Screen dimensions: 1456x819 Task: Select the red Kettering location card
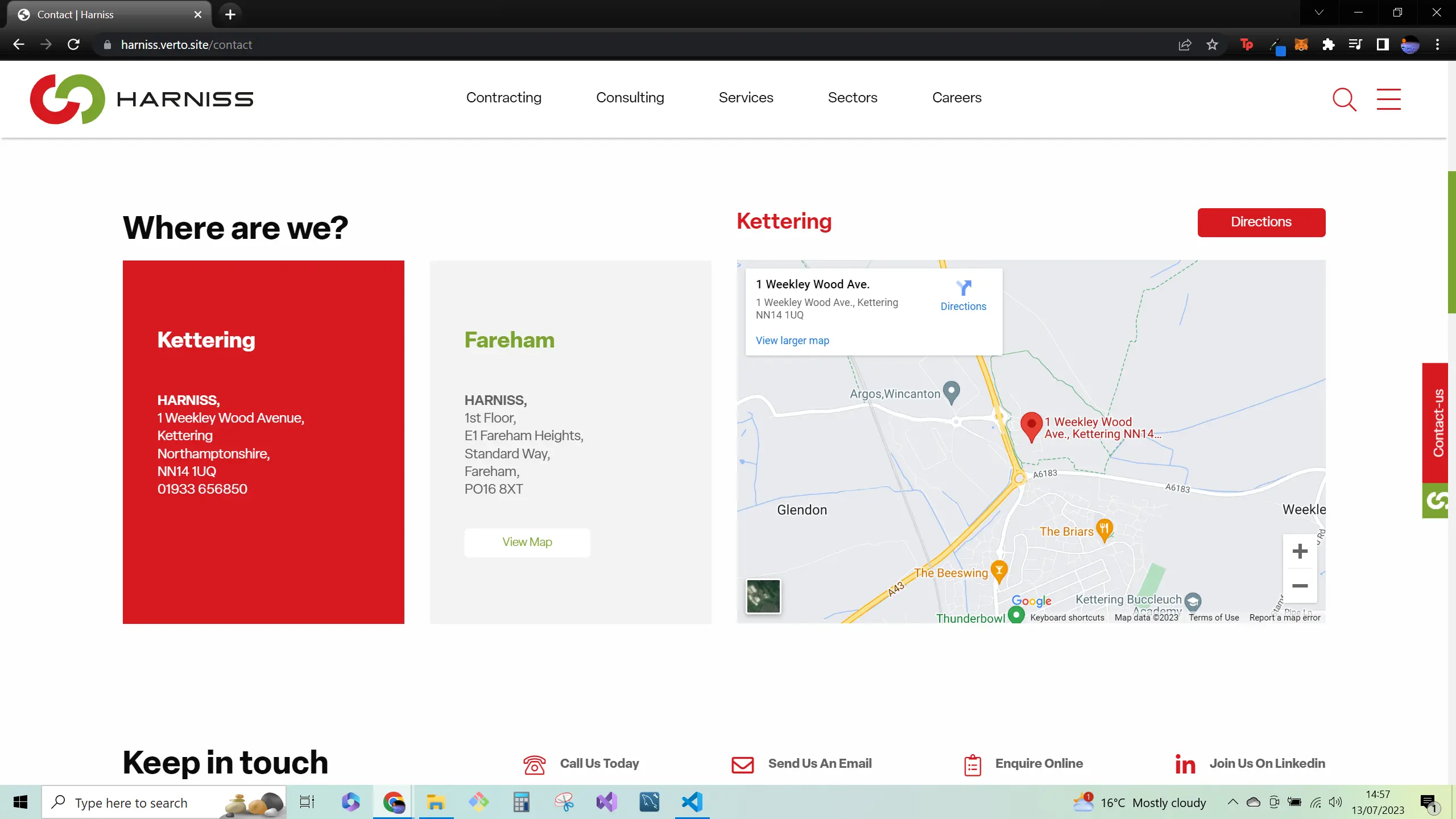click(263, 442)
